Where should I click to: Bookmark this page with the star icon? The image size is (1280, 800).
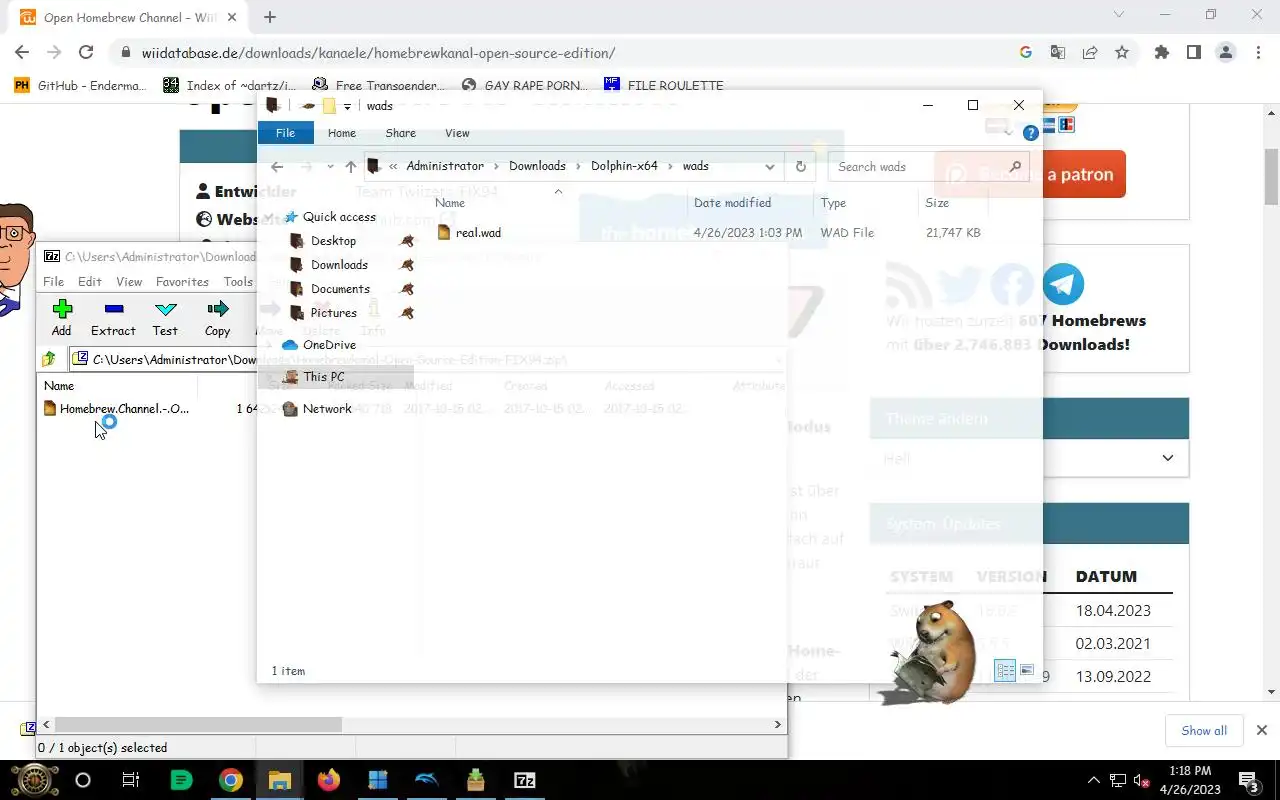pos(1122,53)
